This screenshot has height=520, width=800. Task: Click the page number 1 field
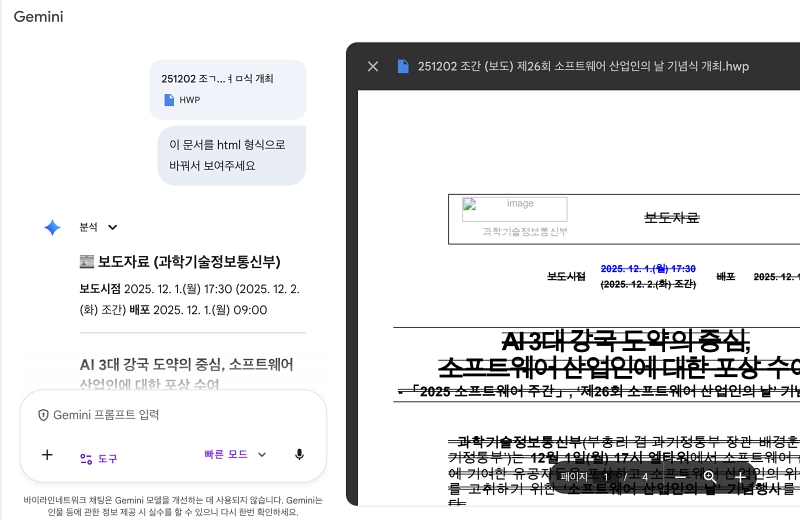(x=606, y=477)
